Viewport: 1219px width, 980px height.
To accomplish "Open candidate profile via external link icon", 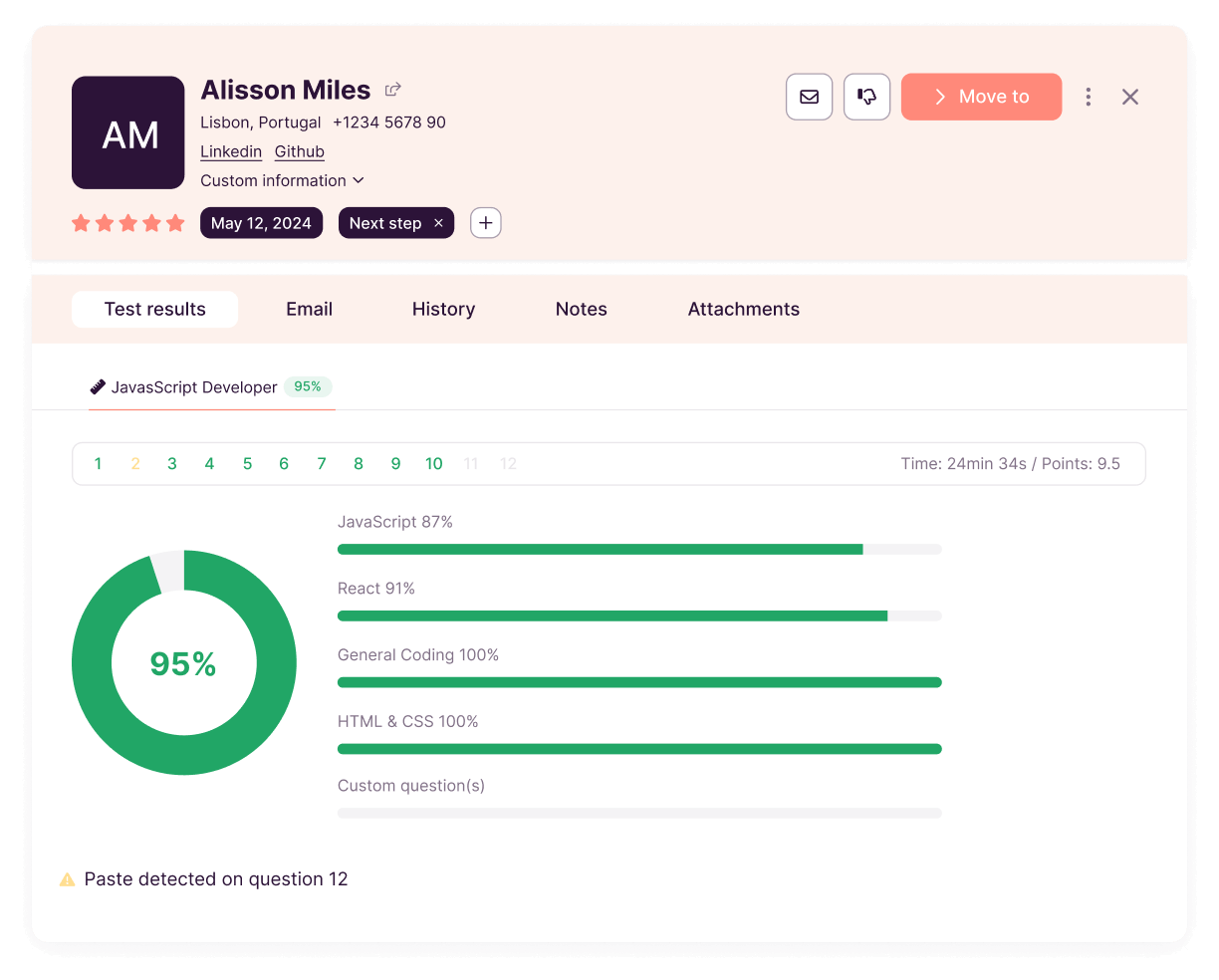I will (393, 90).
